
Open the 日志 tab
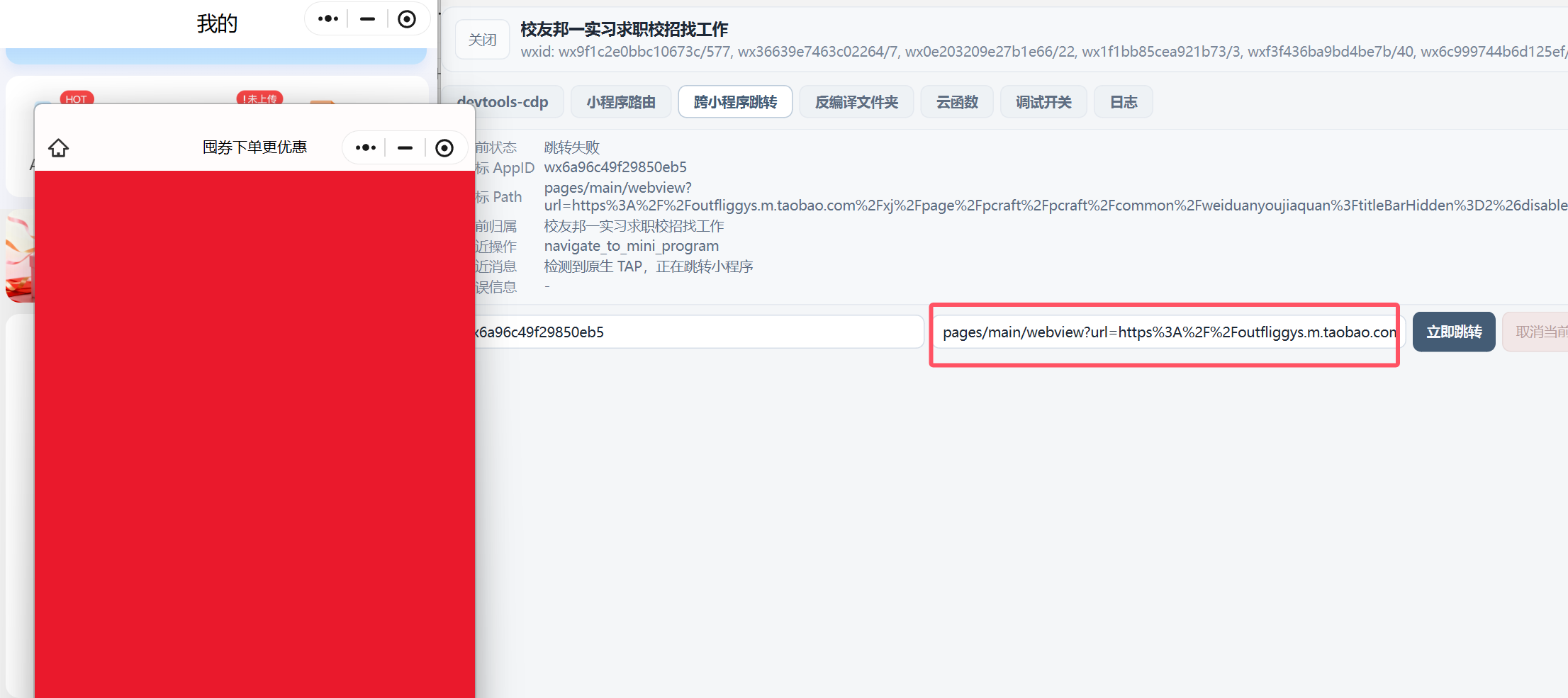[x=1124, y=102]
